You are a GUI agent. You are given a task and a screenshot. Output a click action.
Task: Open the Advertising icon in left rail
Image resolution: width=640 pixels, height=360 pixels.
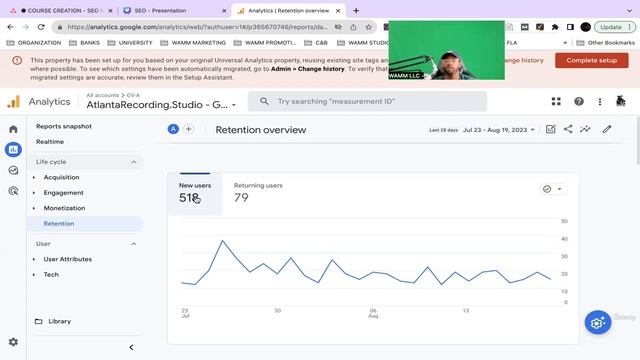click(13, 191)
